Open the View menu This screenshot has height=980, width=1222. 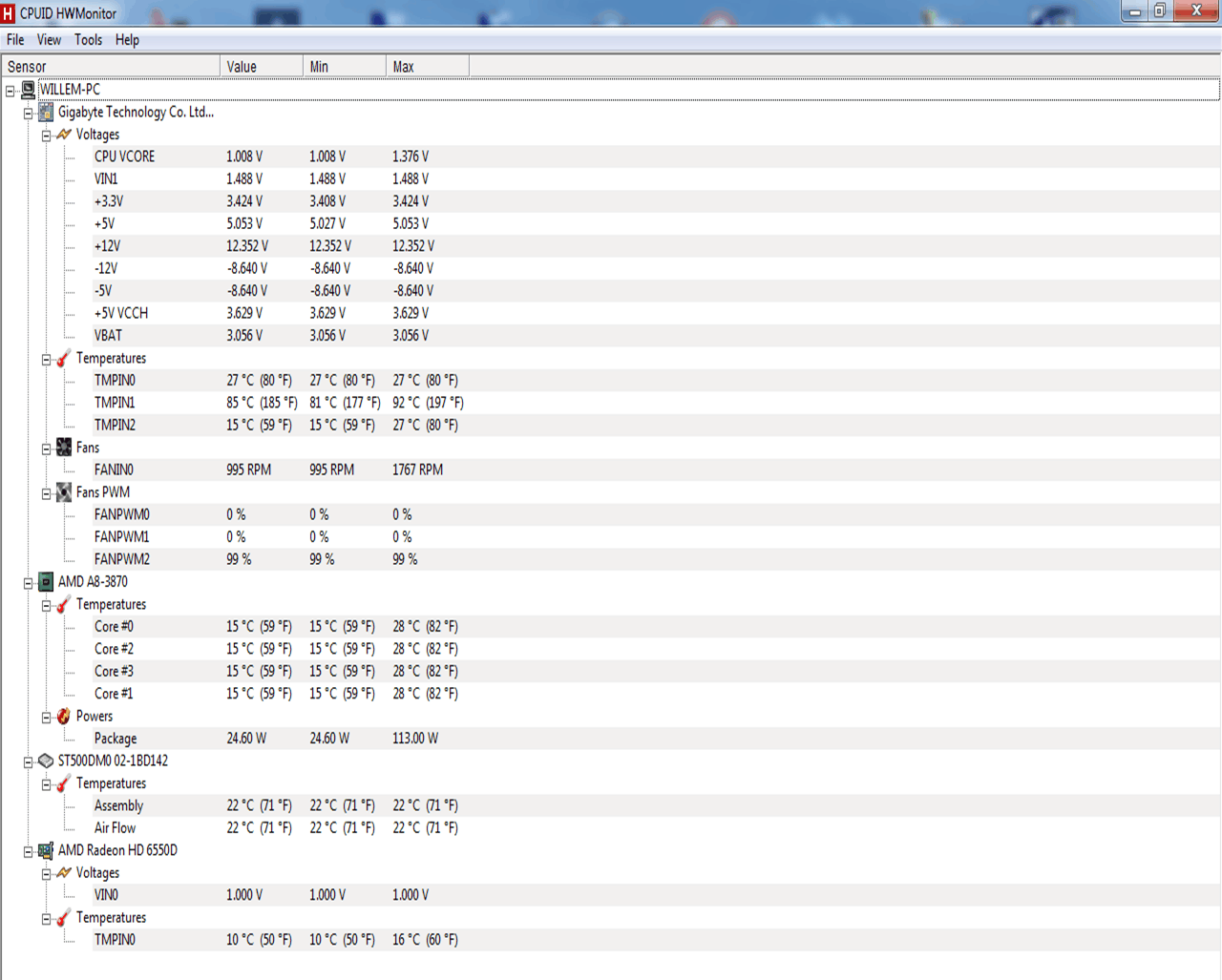pos(49,40)
